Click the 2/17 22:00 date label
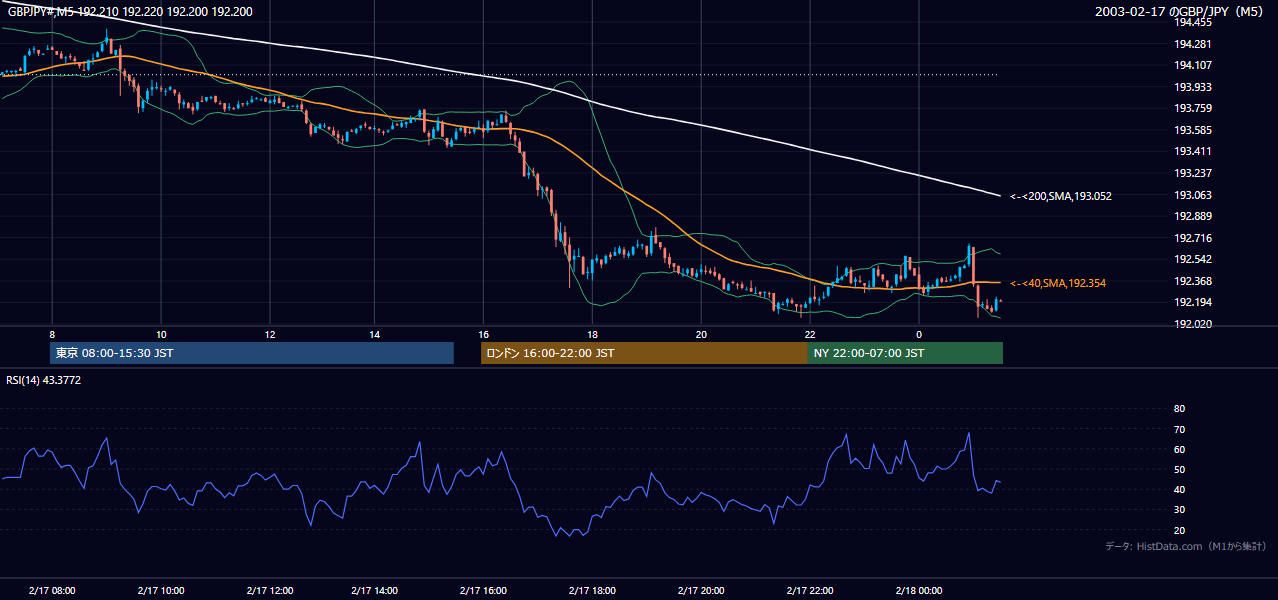This screenshot has height=600, width=1278. (x=810, y=590)
